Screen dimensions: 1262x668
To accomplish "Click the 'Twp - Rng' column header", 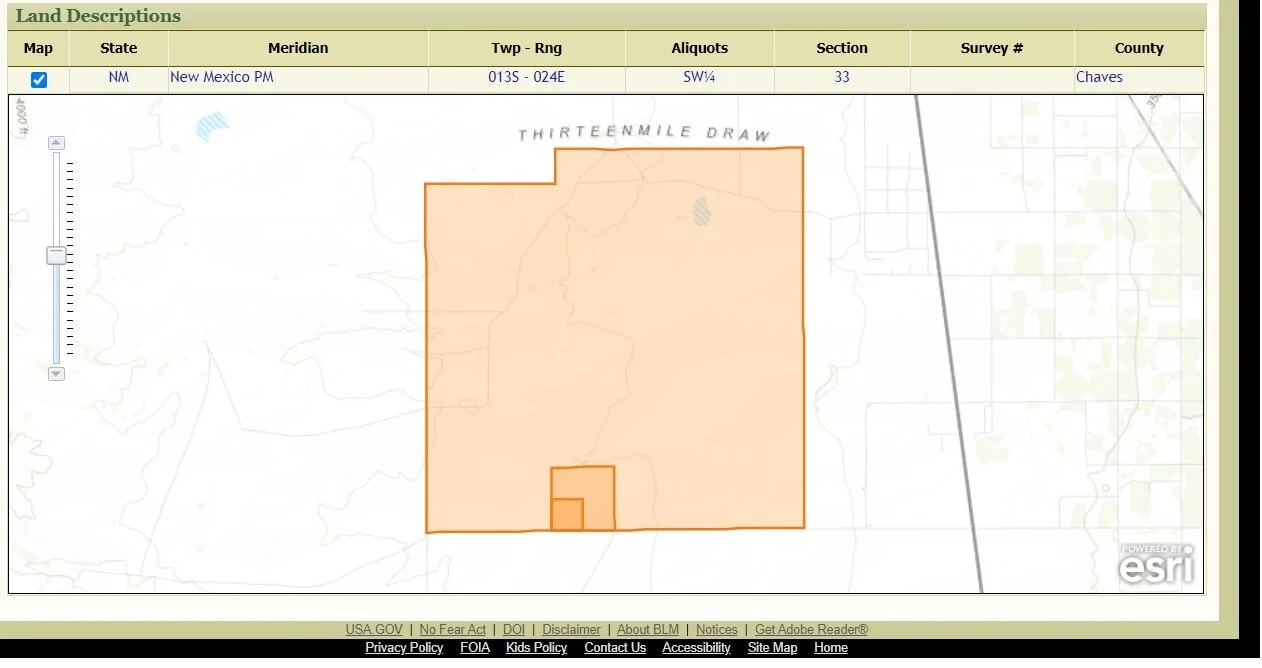I will 527,48.
